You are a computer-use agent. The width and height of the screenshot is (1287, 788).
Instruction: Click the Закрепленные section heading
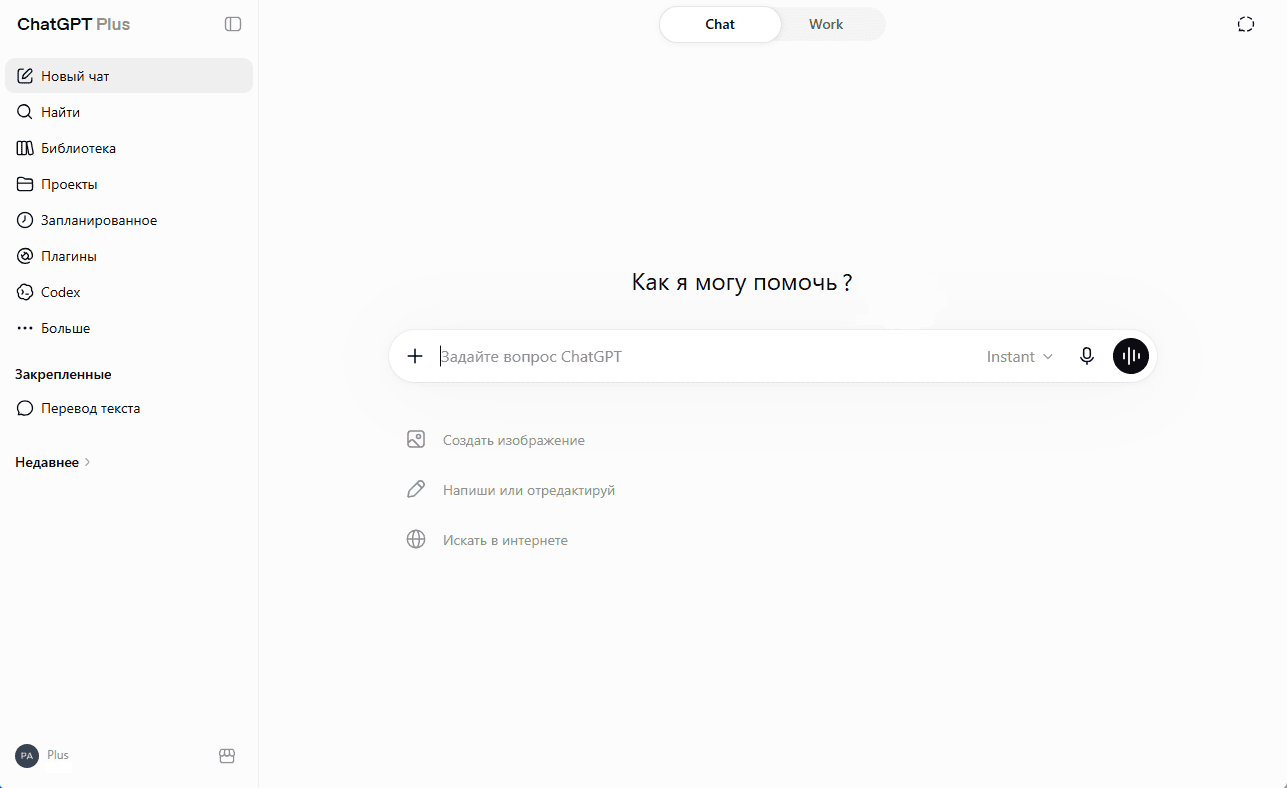(63, 374)
